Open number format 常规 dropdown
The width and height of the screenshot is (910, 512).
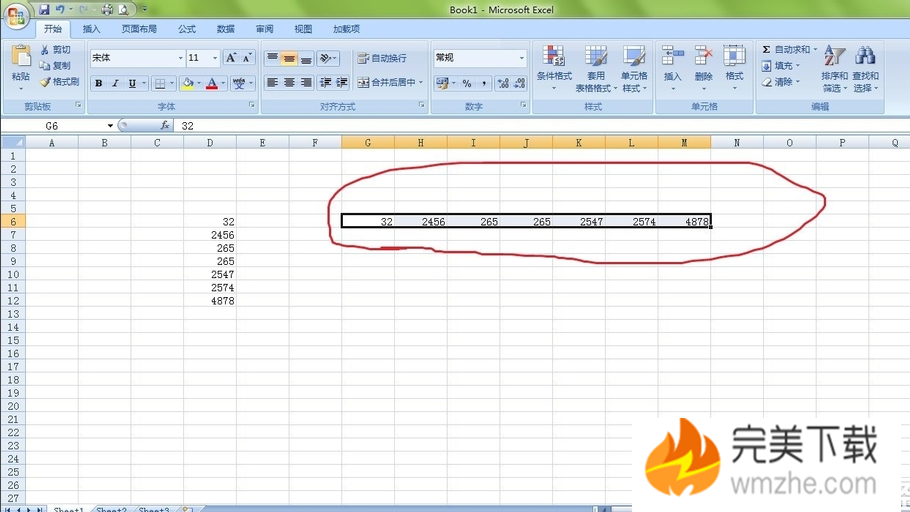tap(521, 58)
